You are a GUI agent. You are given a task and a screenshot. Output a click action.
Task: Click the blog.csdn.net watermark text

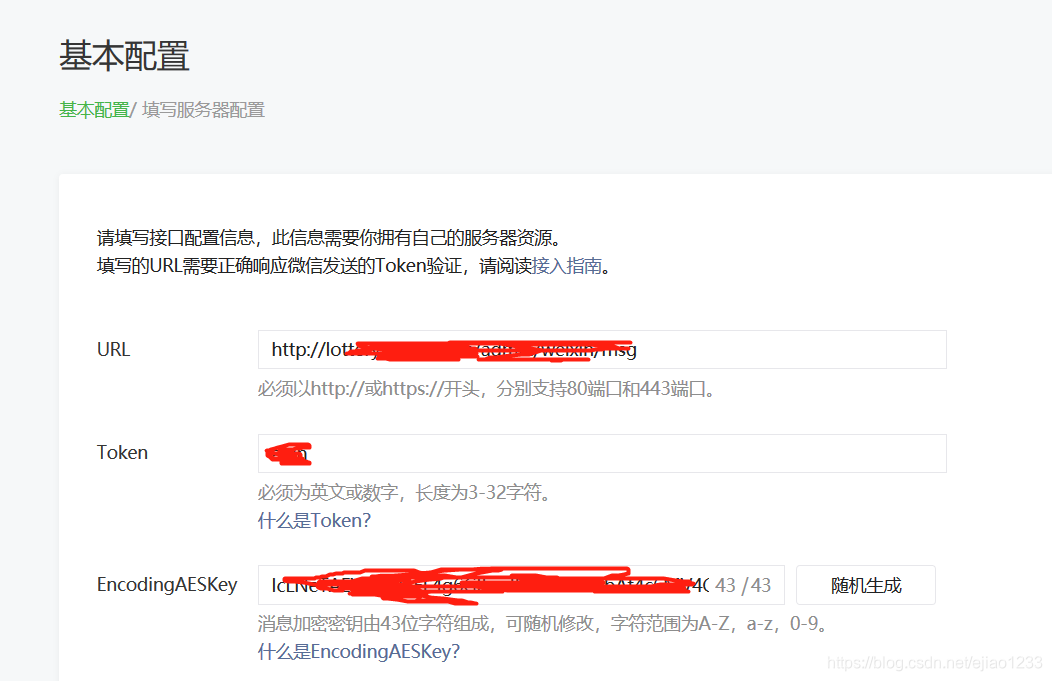[935, 663]
